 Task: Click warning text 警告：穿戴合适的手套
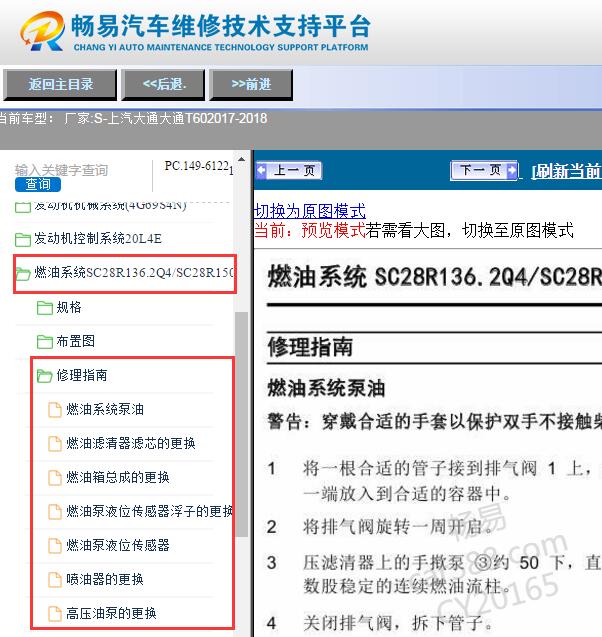pyautogui.click(x=435, y=422)
